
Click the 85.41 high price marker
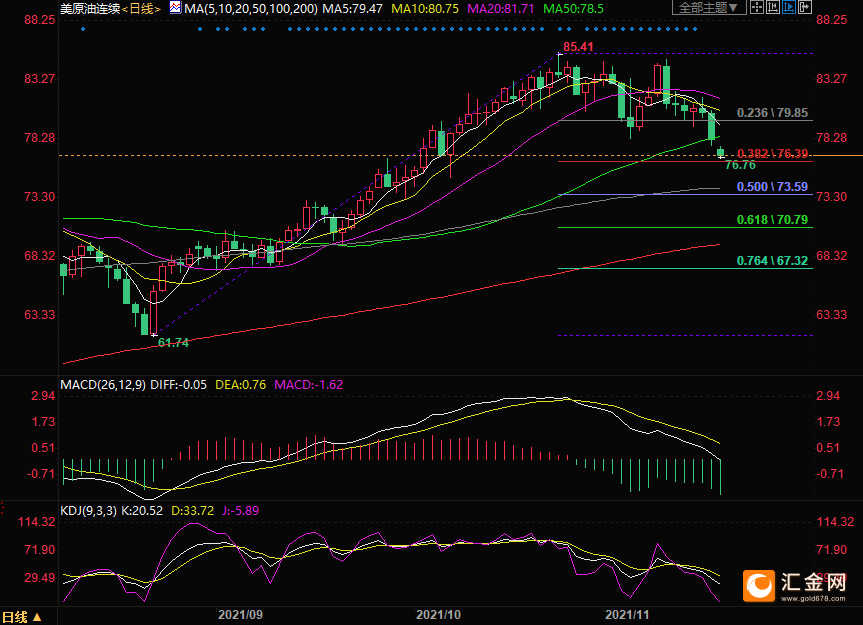[x=578, y=47]
